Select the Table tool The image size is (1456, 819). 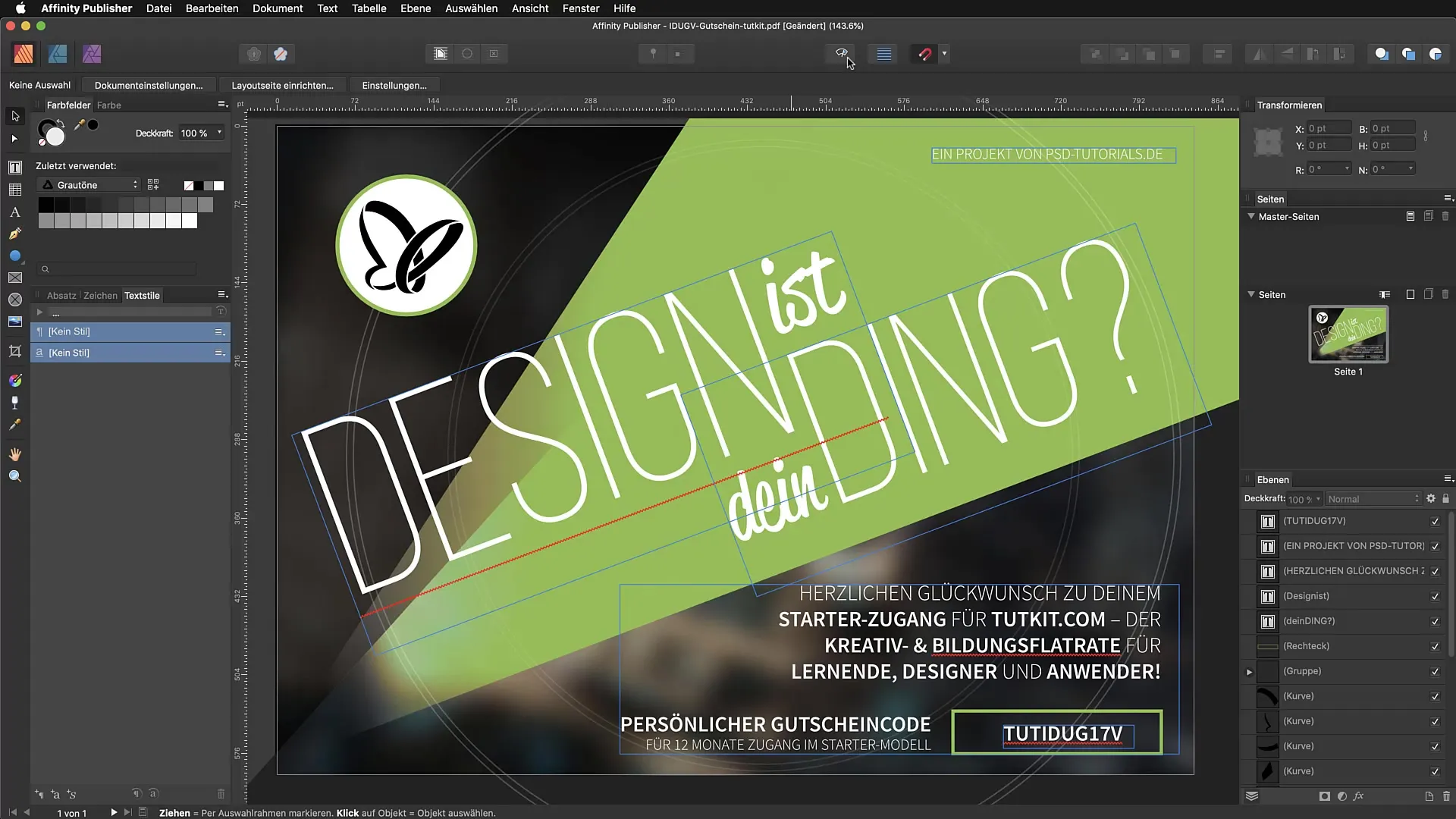(15, 190)
